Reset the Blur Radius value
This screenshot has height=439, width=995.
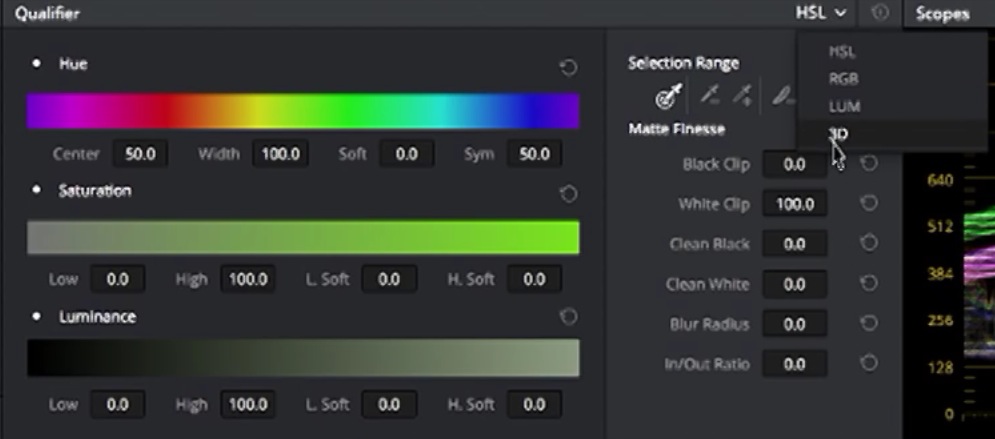(869, 324)
